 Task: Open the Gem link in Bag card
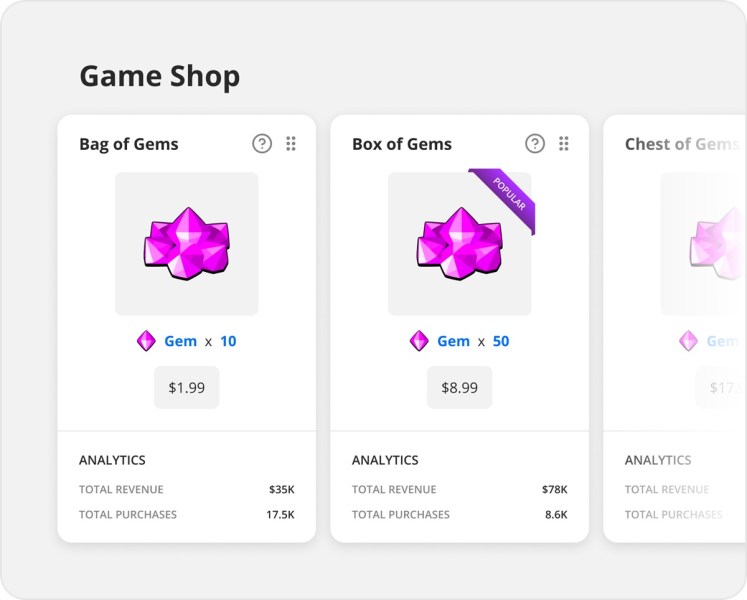pos(181,341)
